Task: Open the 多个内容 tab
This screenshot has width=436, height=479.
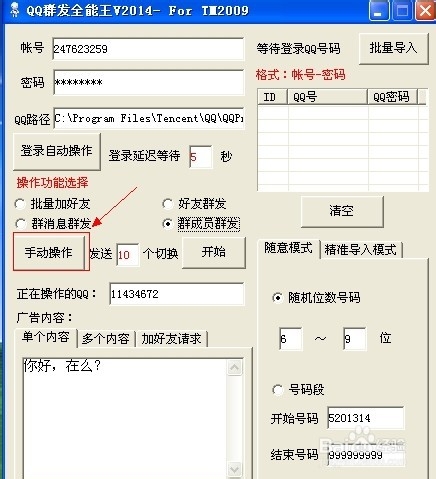Action: point(106,339)
